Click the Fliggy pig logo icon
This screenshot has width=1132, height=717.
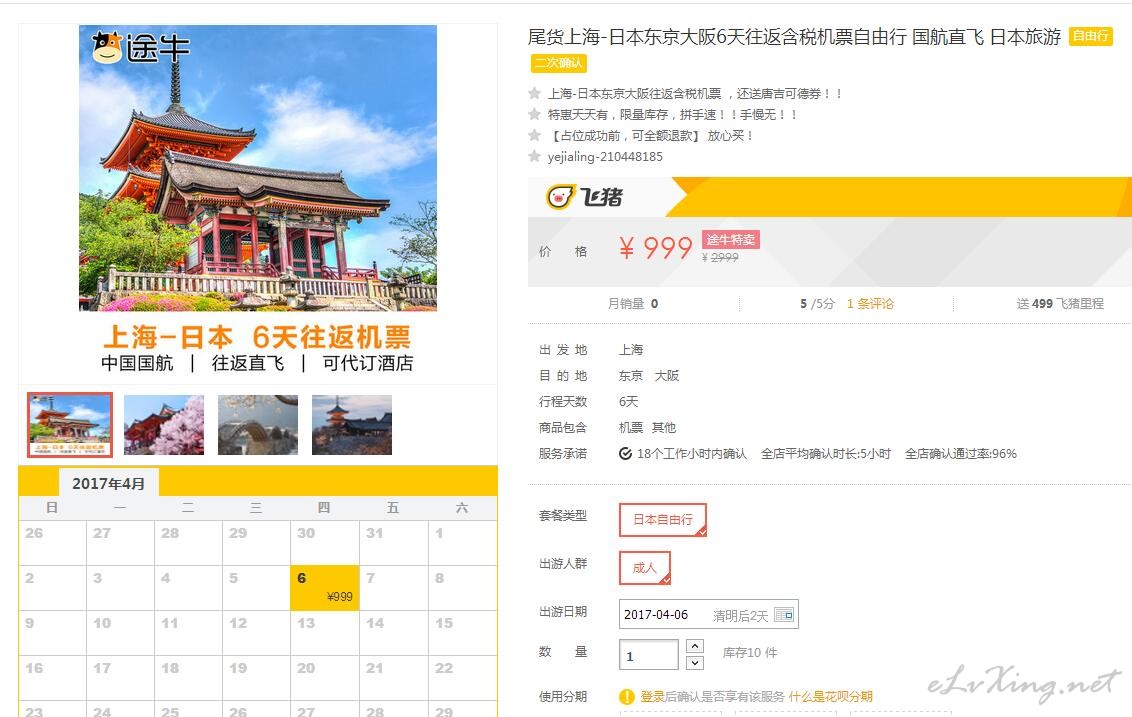[x=560, y=196]
